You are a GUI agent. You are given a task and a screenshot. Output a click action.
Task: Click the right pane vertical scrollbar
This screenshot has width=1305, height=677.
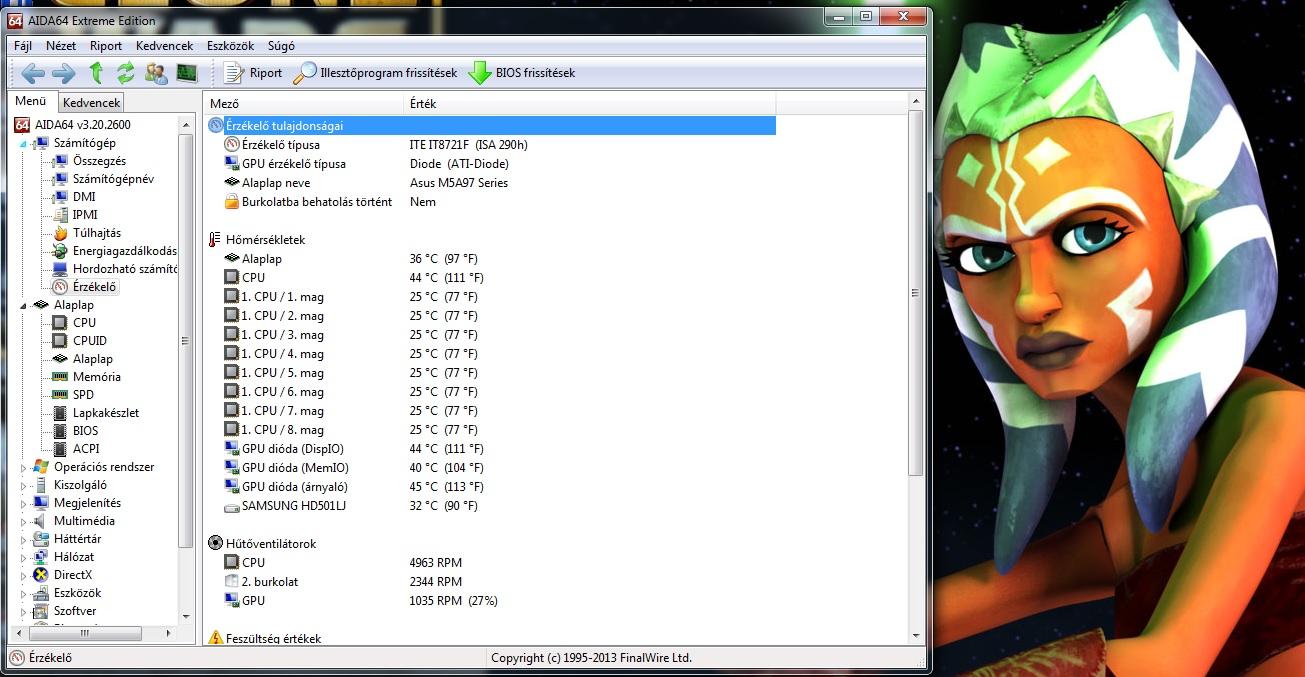pos(916,292)
